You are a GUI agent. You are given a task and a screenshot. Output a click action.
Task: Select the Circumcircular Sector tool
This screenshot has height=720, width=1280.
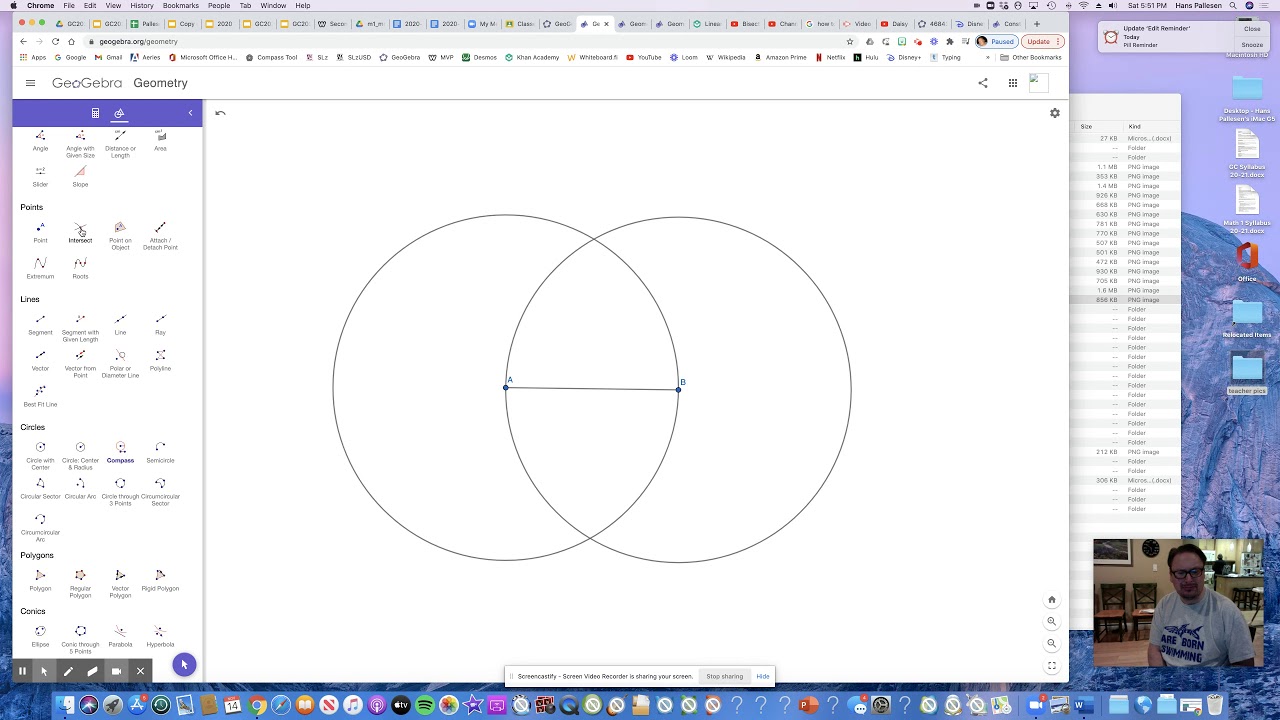(x=160, y=492)
